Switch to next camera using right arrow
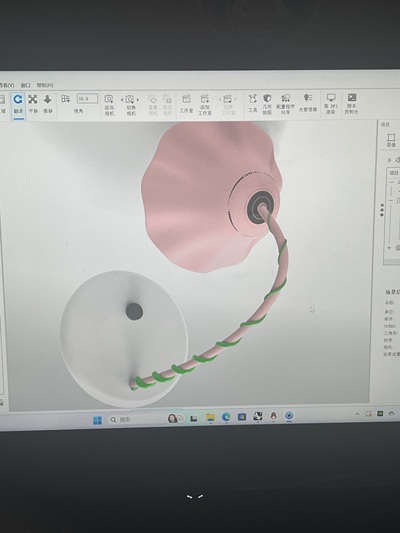This screenshot has height=533, width=400. [138, 100]
